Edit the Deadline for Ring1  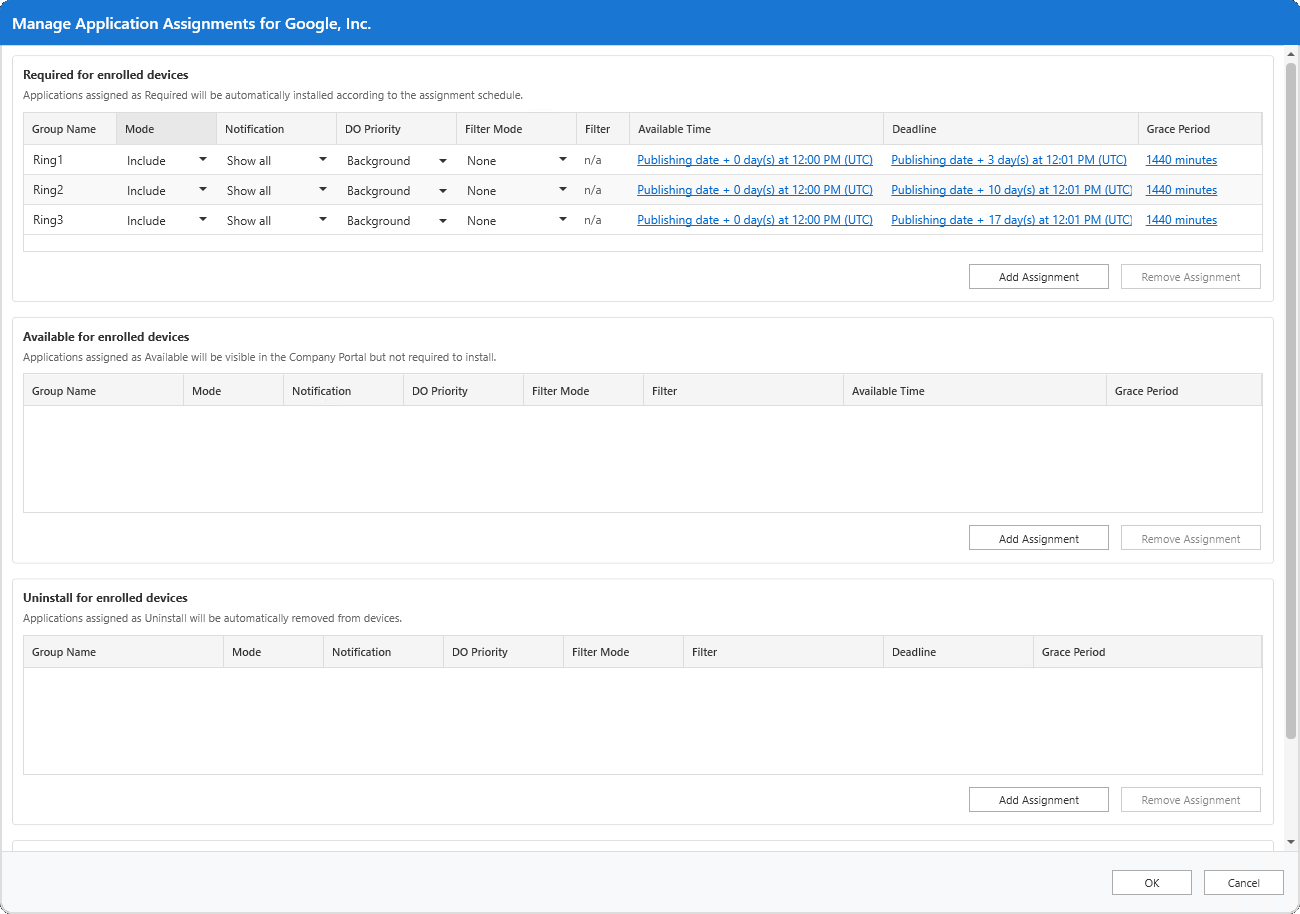1009,160
